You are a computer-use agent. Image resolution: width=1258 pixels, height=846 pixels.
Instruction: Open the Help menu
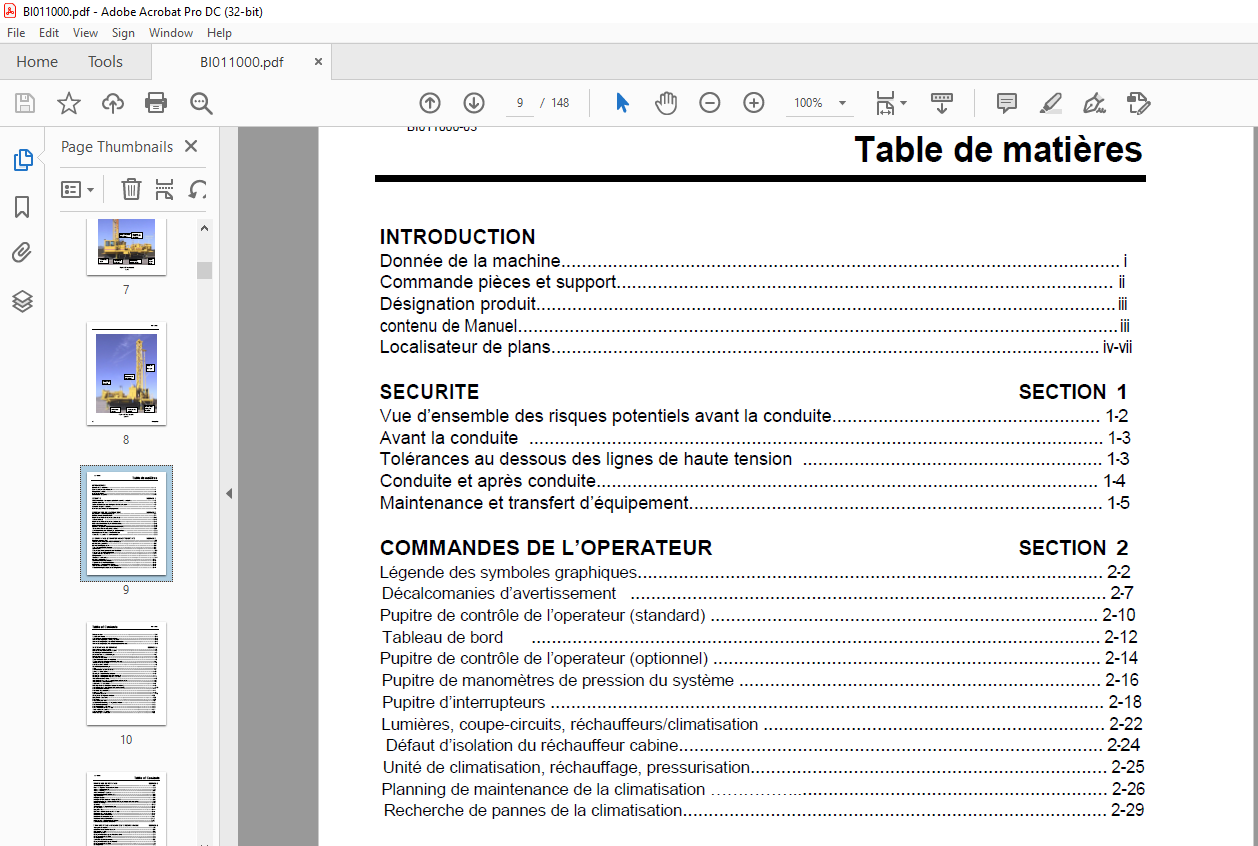click(x=219, y=33)
